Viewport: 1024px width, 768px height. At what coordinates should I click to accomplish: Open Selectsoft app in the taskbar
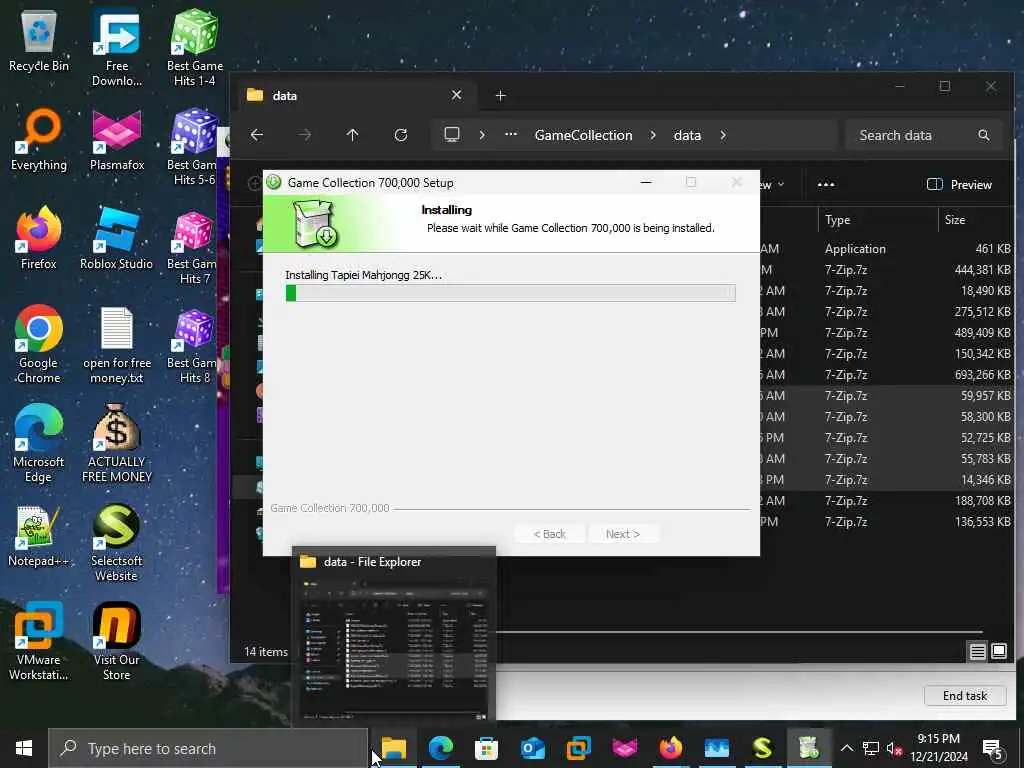[763, 748]
